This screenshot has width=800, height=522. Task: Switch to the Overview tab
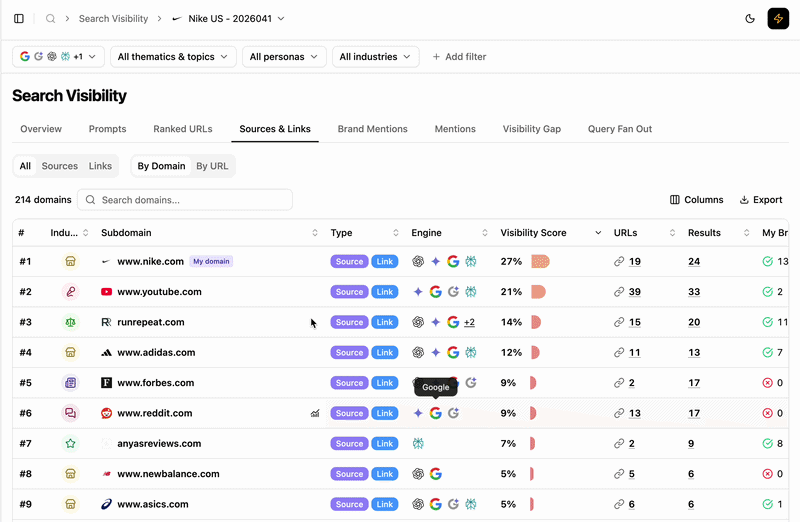[41, 129]
